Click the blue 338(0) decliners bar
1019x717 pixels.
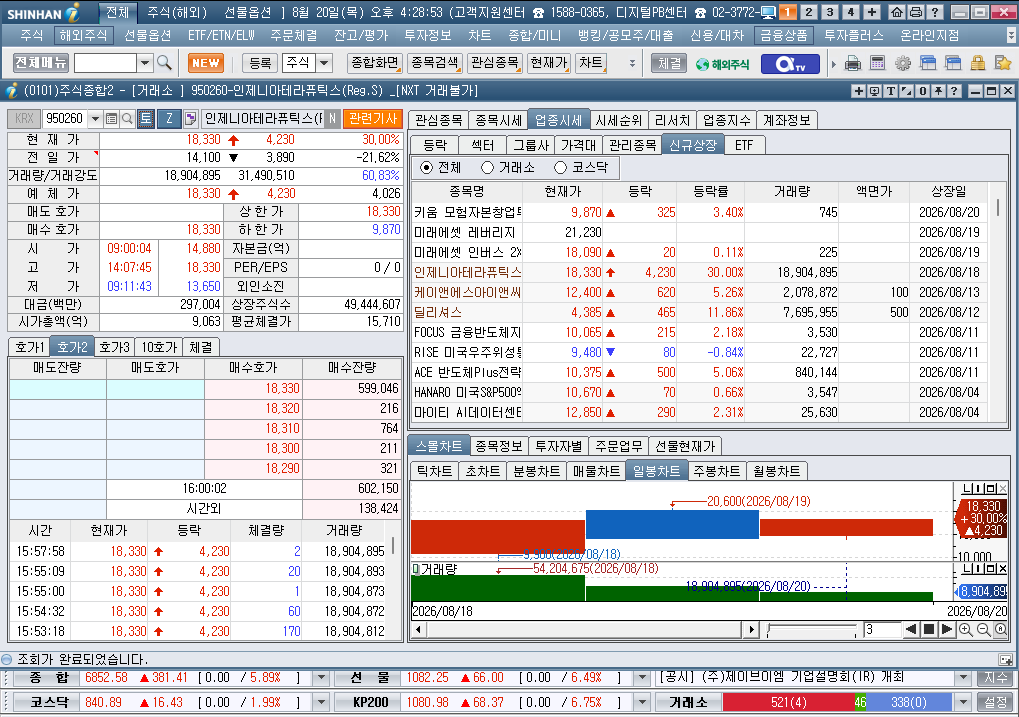(x=909, y=703)
